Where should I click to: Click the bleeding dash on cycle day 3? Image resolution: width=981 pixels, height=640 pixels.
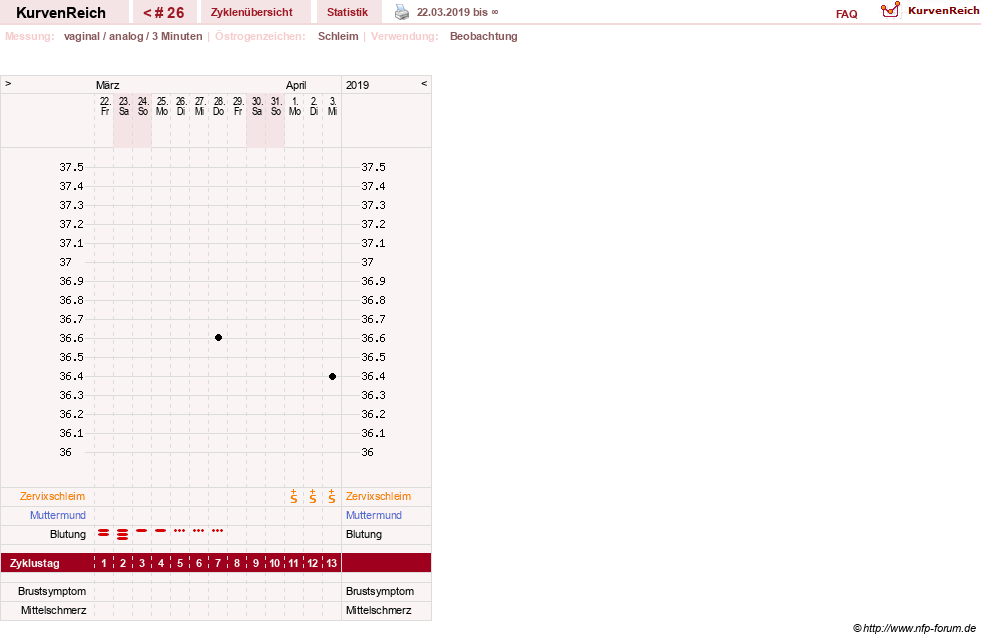[x=141, y=531]
